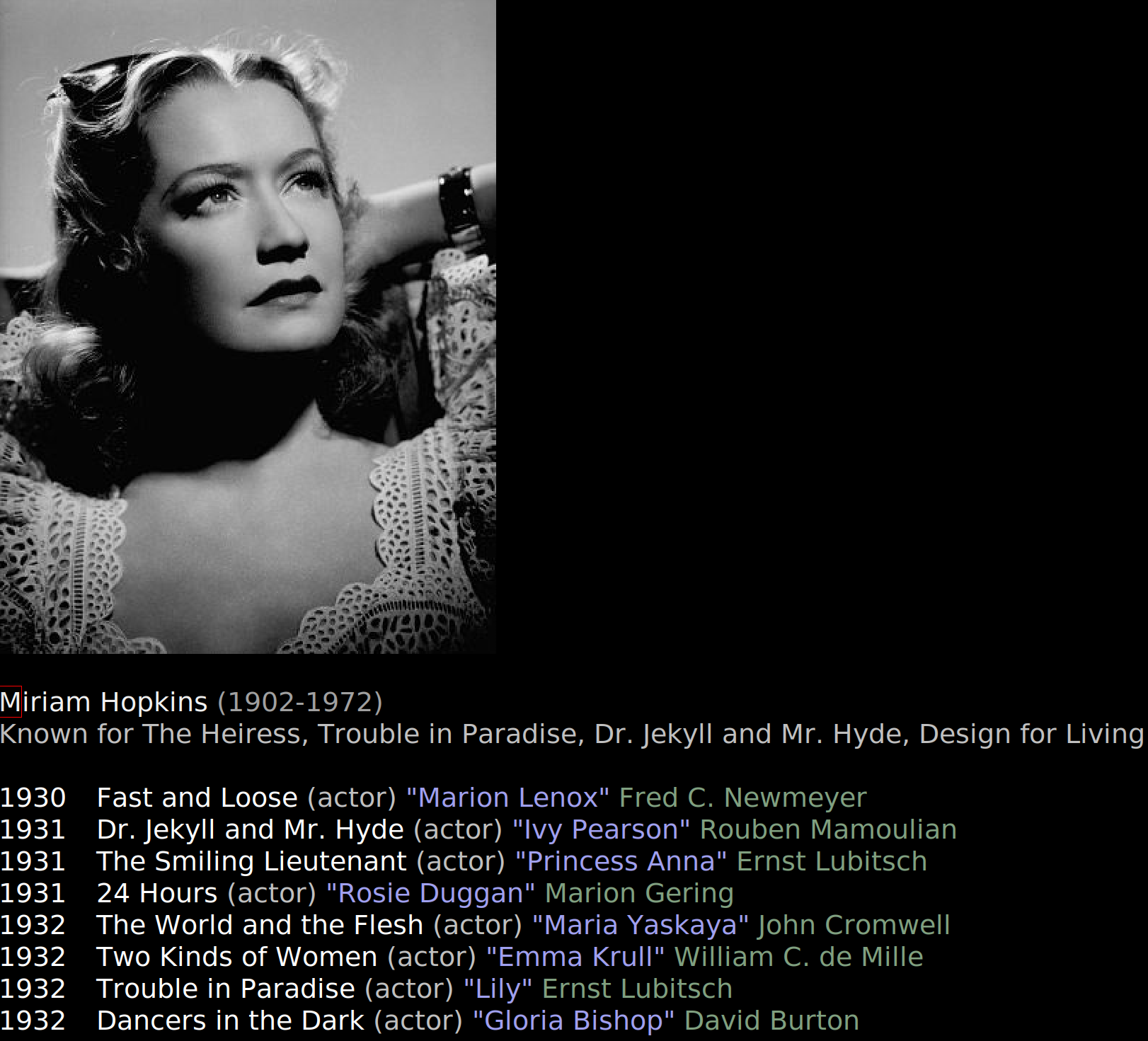Select Ernst Lubitsch on Smiling Lieutenant row
The width and height of the screenshot is (1148, 1041).
pos(832,861)
